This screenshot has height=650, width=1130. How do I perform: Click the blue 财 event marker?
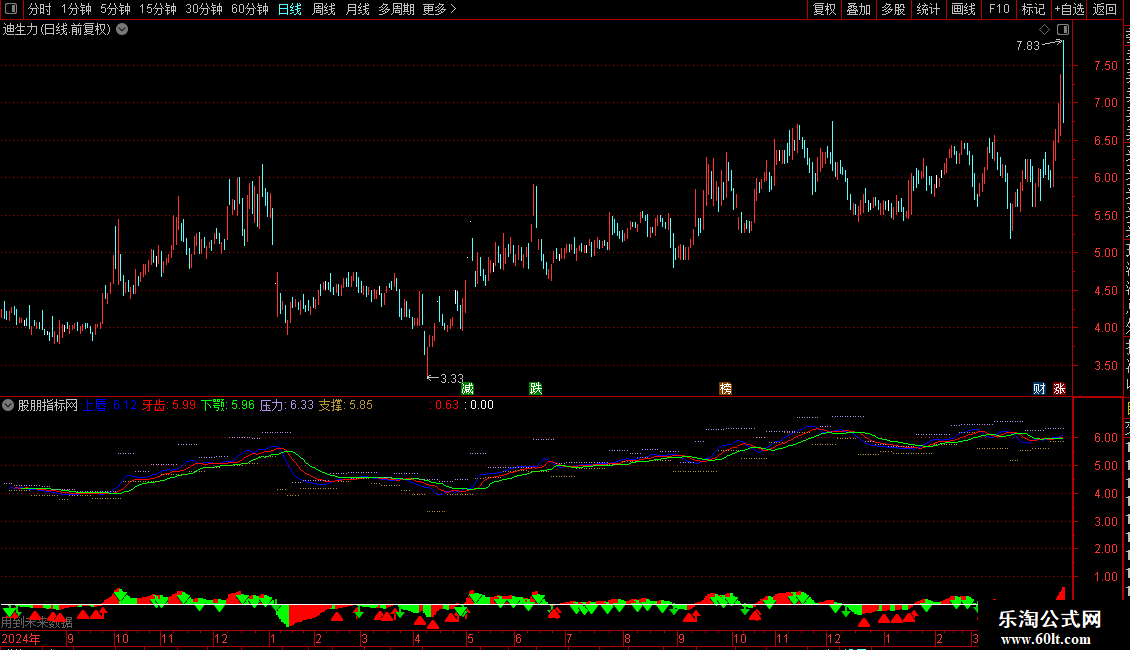[x=1039, y=388]
